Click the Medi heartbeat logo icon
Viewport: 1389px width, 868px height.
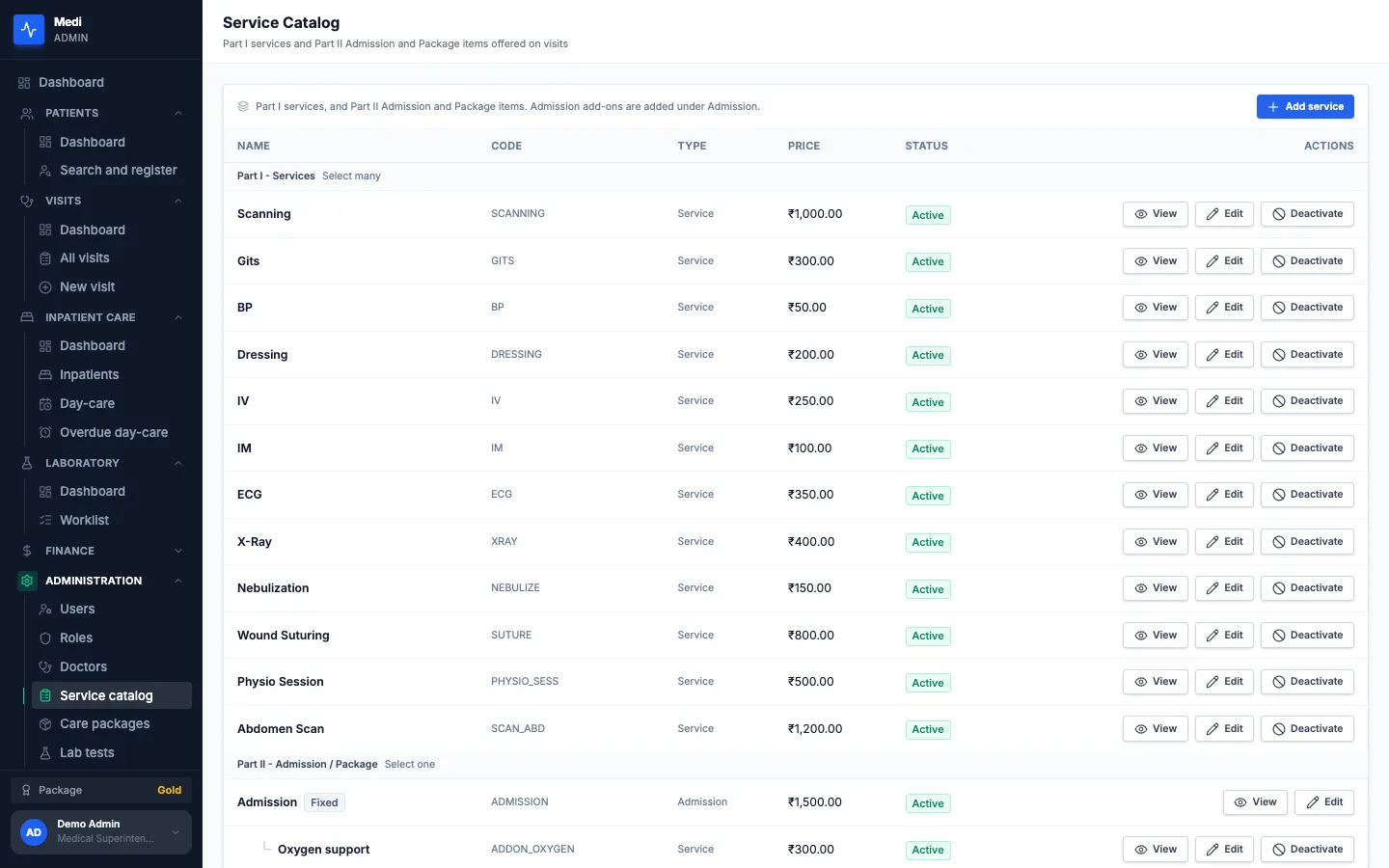pyautogui.click(x=29, y=30)
